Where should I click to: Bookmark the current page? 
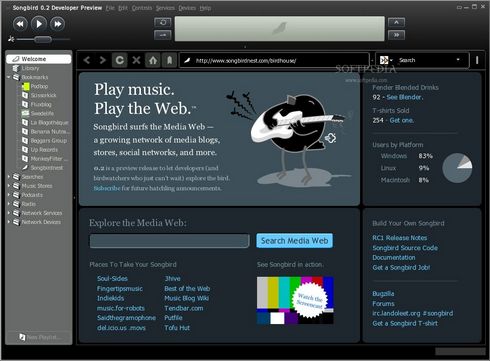coord(169,60)
